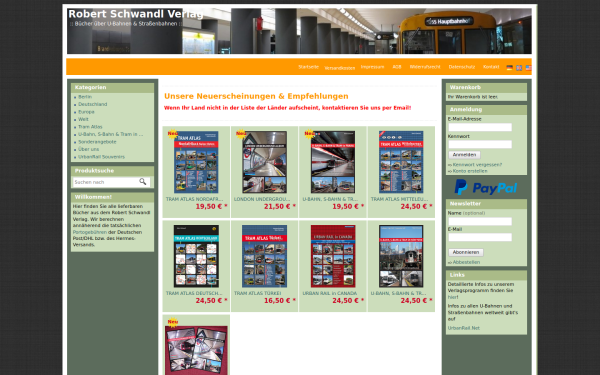The height and width of the screenshot is (375, 600).
Task: Open London Underground book cover
Action: pyautogui.click(x=264, y=162)
